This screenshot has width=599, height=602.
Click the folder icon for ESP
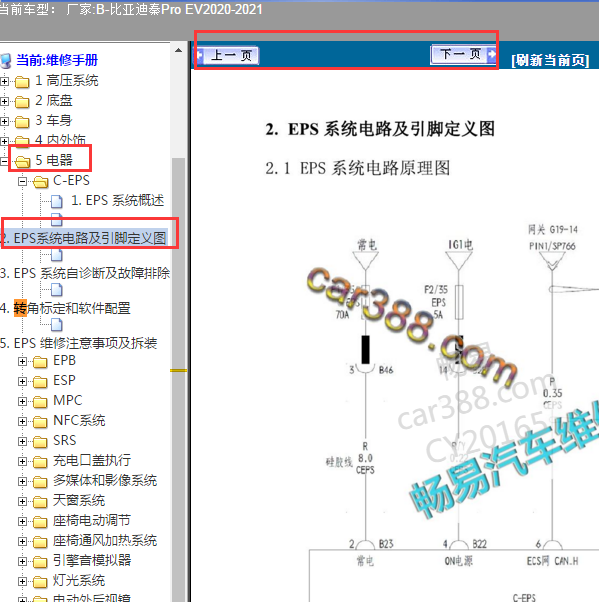coord(40,382)
